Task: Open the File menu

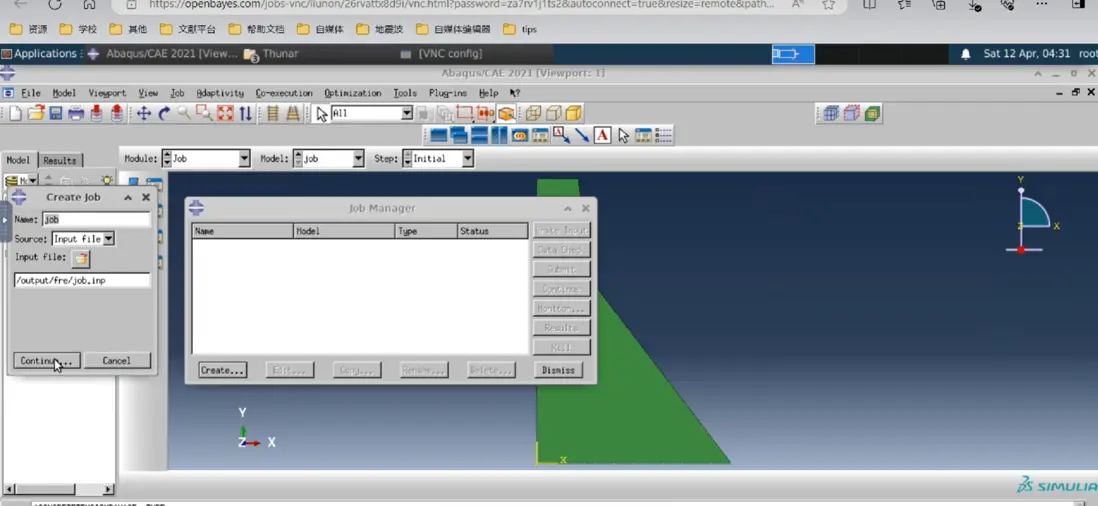Action: 30,93
